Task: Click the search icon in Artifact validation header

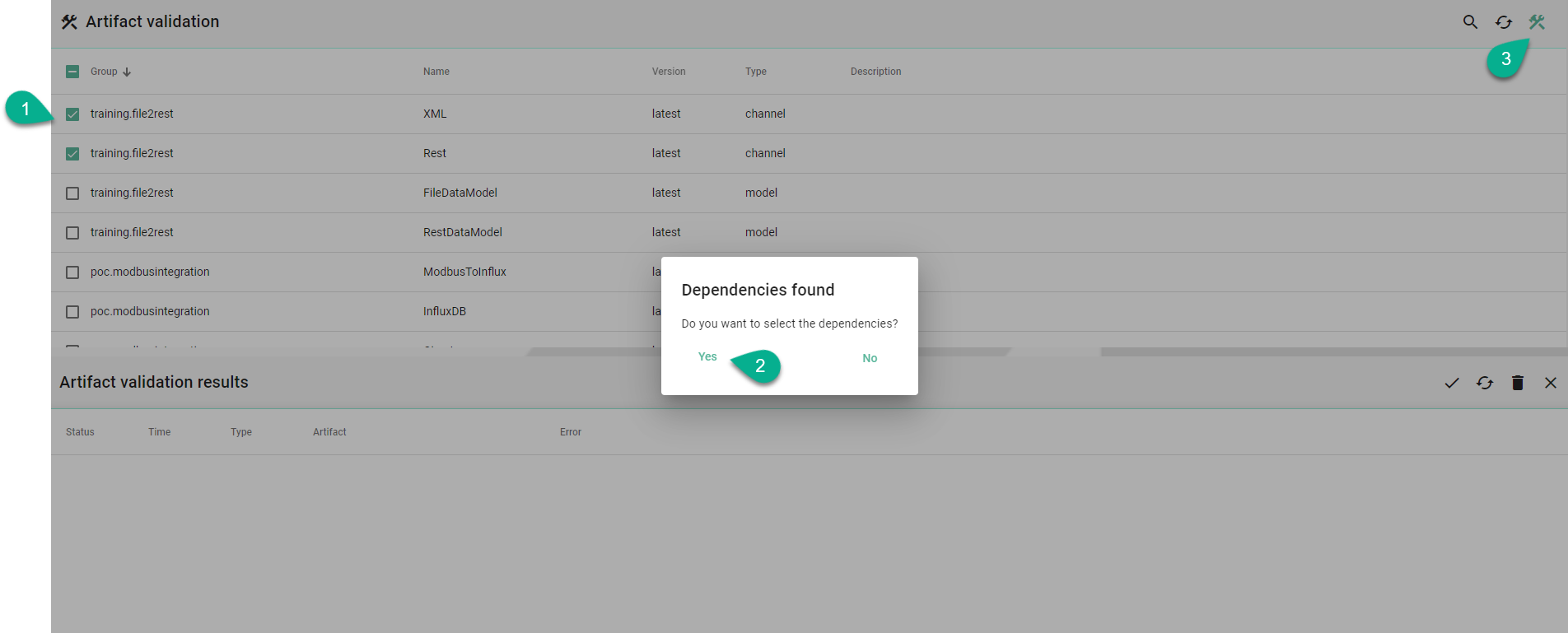Action: click(x=1470, y=22)
